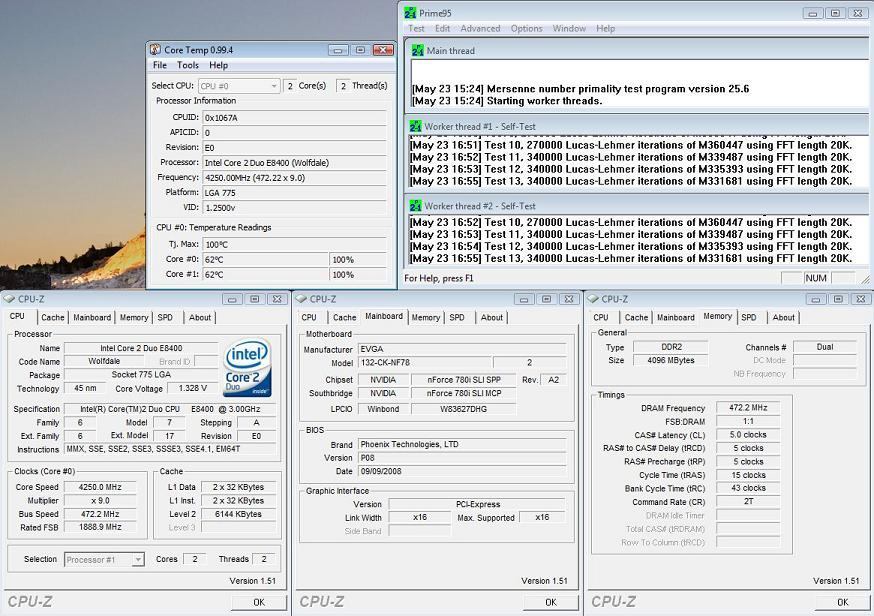Switch to Mainboard tab in right CPU-Z
Image resolution: width=874 pixels, height=616 pixels.
click(676, 317)
